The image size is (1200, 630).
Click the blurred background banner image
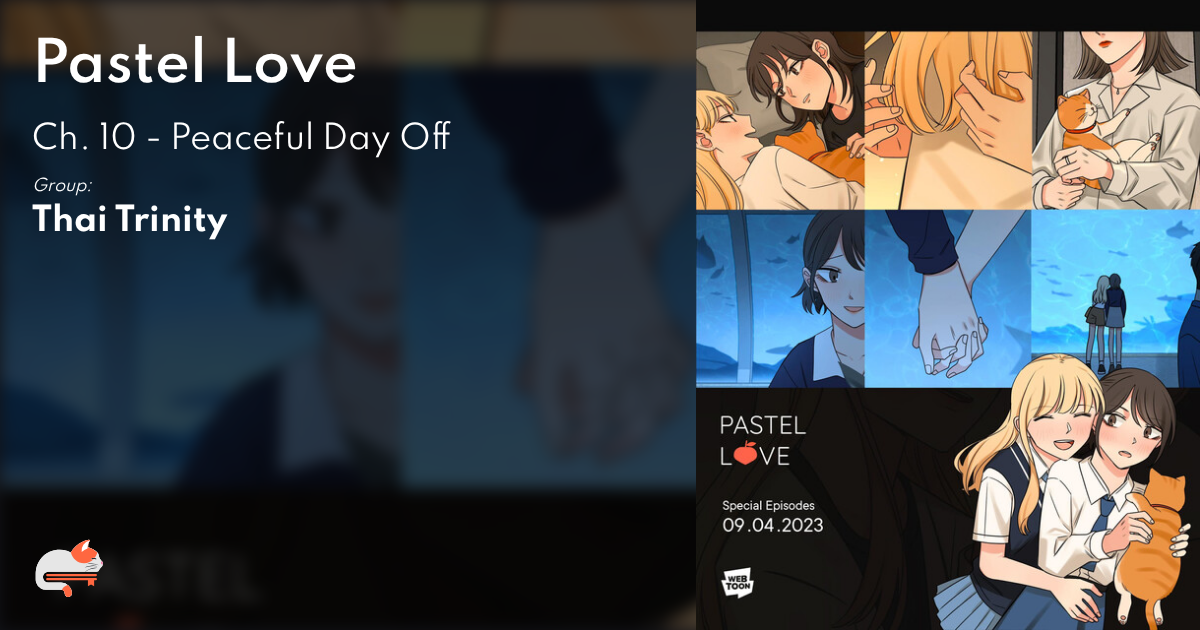(348, 315)
